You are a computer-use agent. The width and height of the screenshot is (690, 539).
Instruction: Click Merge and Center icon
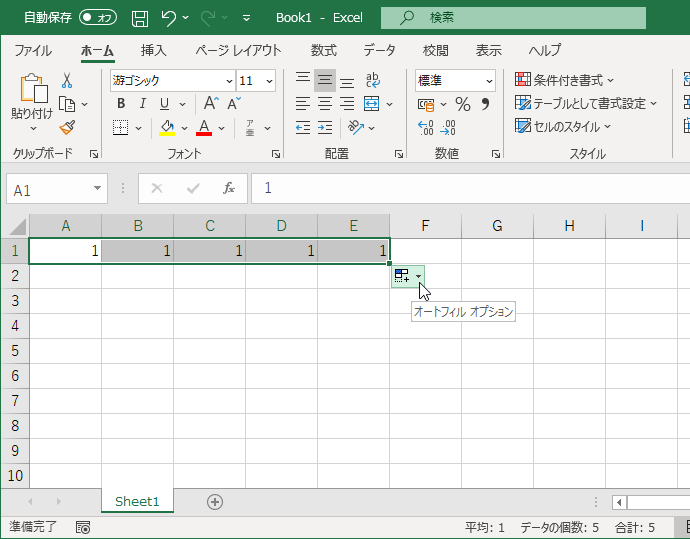(371, 104)
